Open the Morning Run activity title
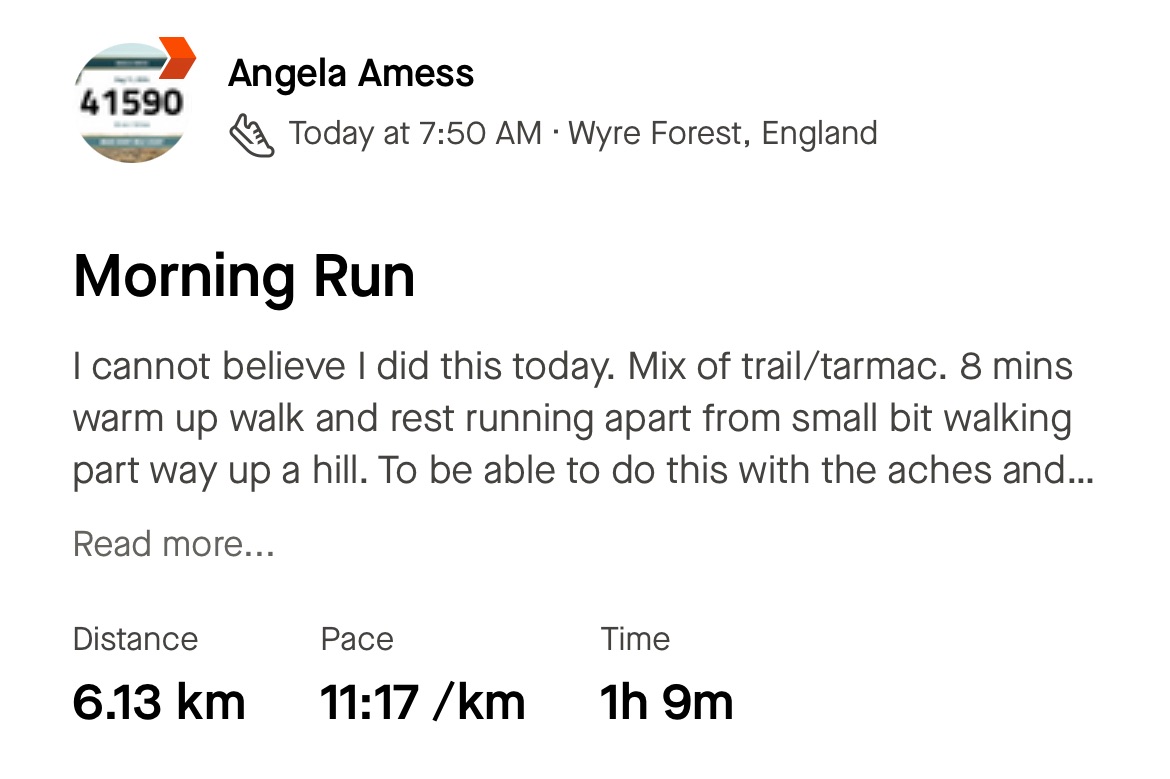This screenshot has width=1170, height=779. click(x=244, y=276)
